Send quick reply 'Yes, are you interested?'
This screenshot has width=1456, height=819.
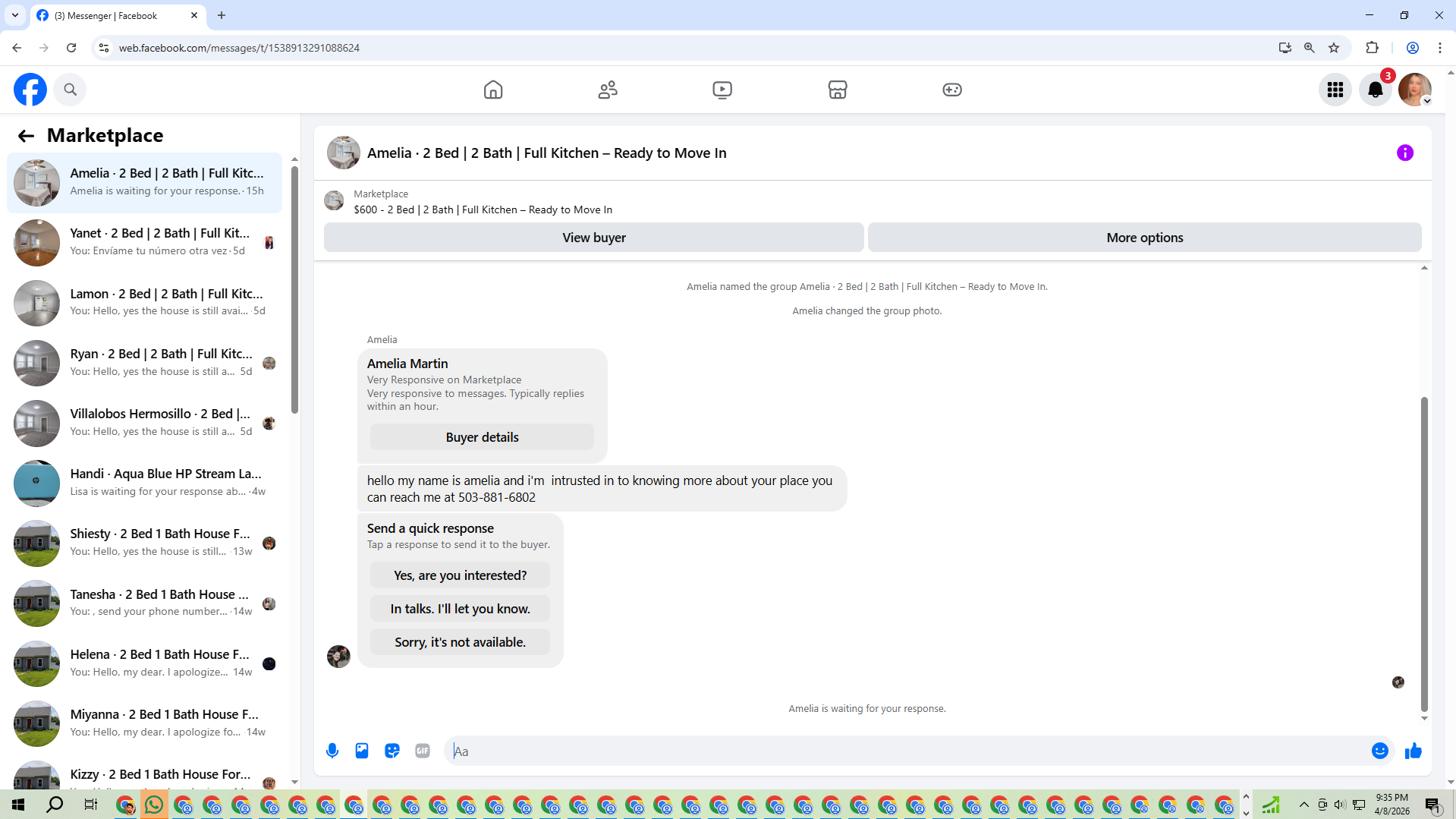click(460, 575)
